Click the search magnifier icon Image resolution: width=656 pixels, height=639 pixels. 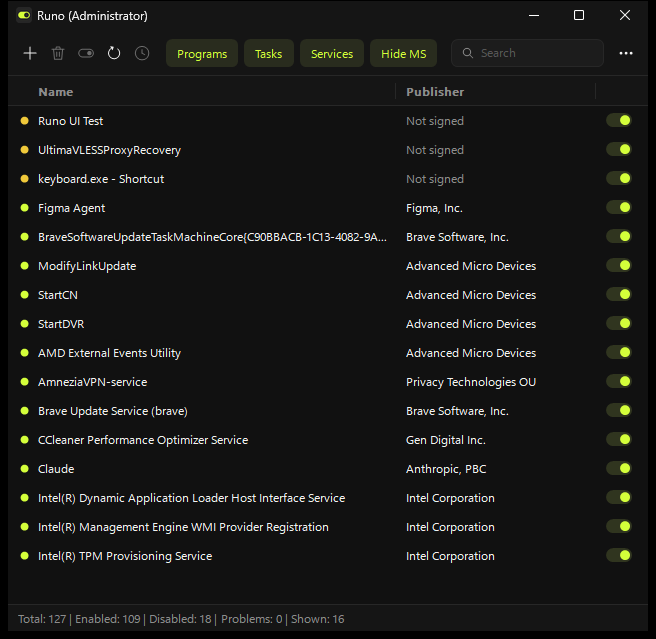point(468,53)
